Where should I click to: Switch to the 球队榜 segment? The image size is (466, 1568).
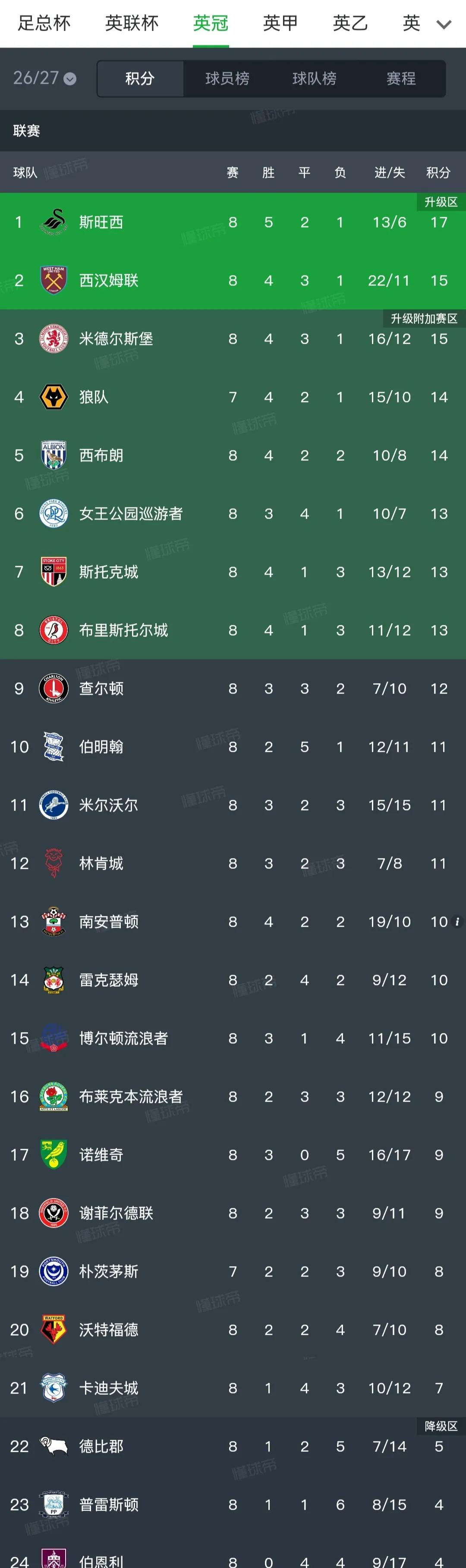(x=314, y=79)
